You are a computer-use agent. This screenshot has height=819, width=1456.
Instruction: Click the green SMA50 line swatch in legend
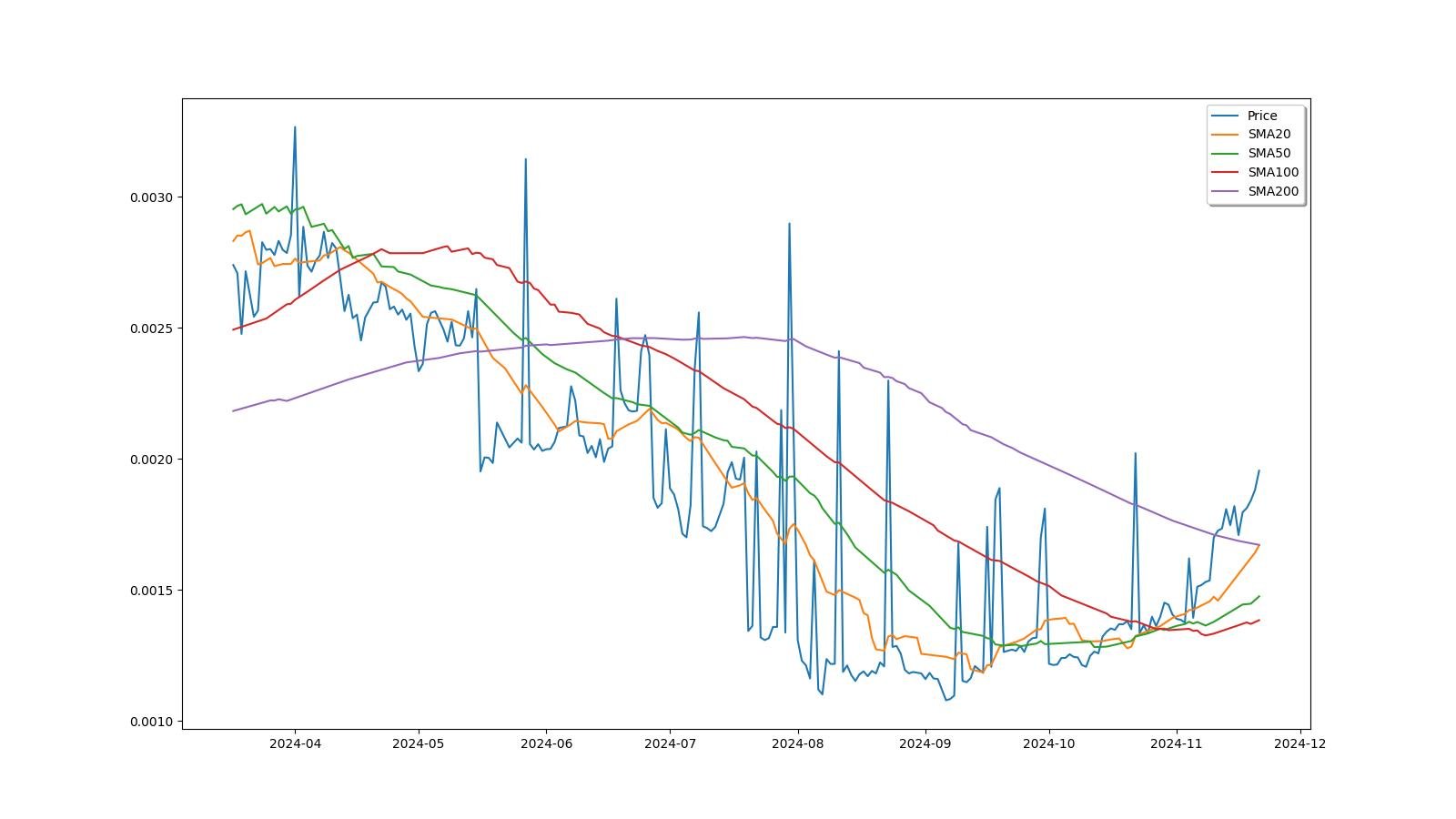click(1227, 154)
